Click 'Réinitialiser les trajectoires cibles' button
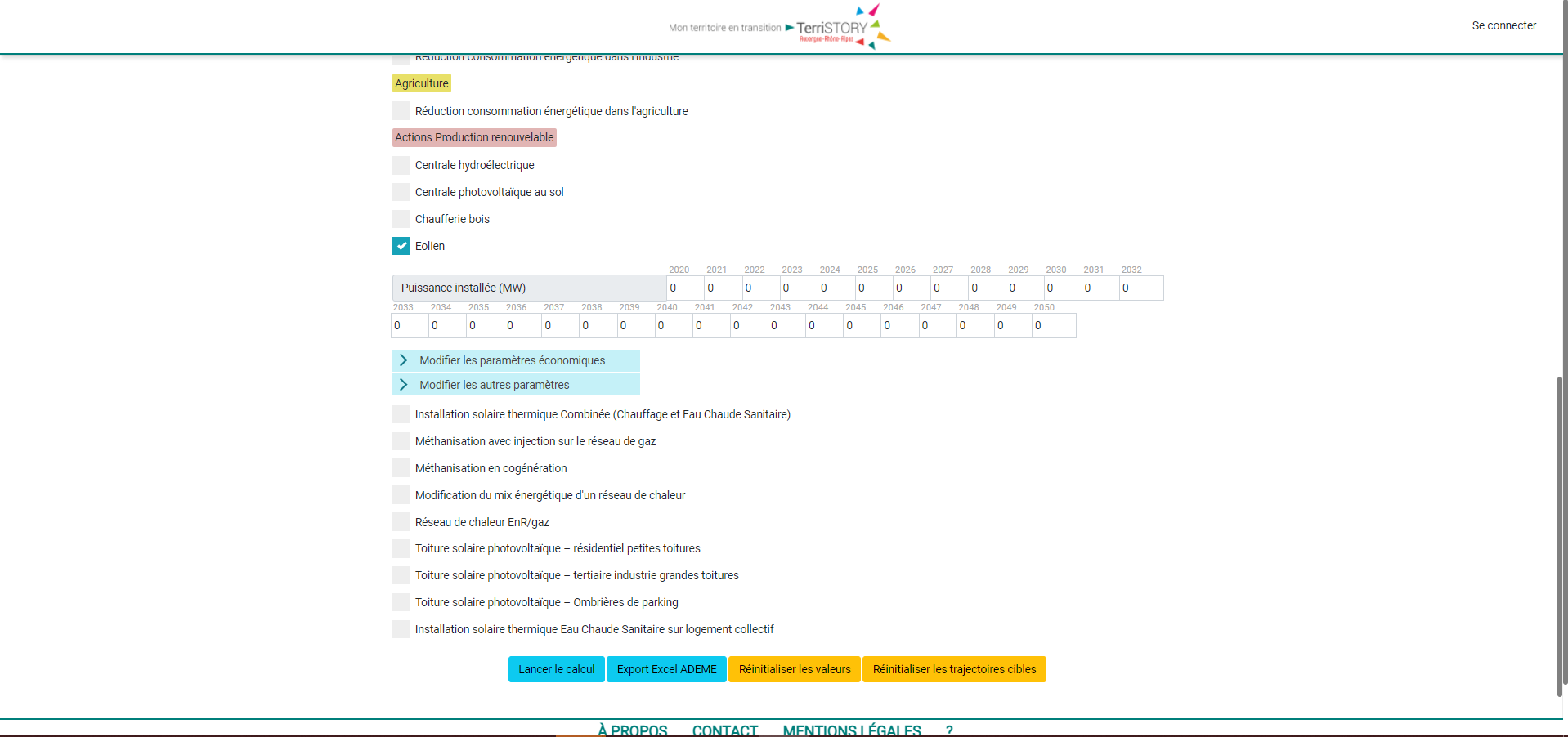 (954, 669)
